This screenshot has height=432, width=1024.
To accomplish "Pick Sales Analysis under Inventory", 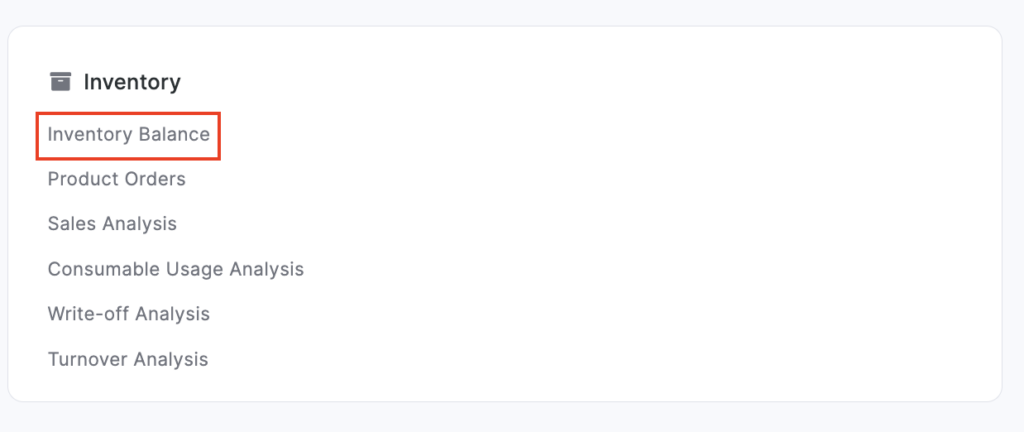I will click(x=112, y=224).
